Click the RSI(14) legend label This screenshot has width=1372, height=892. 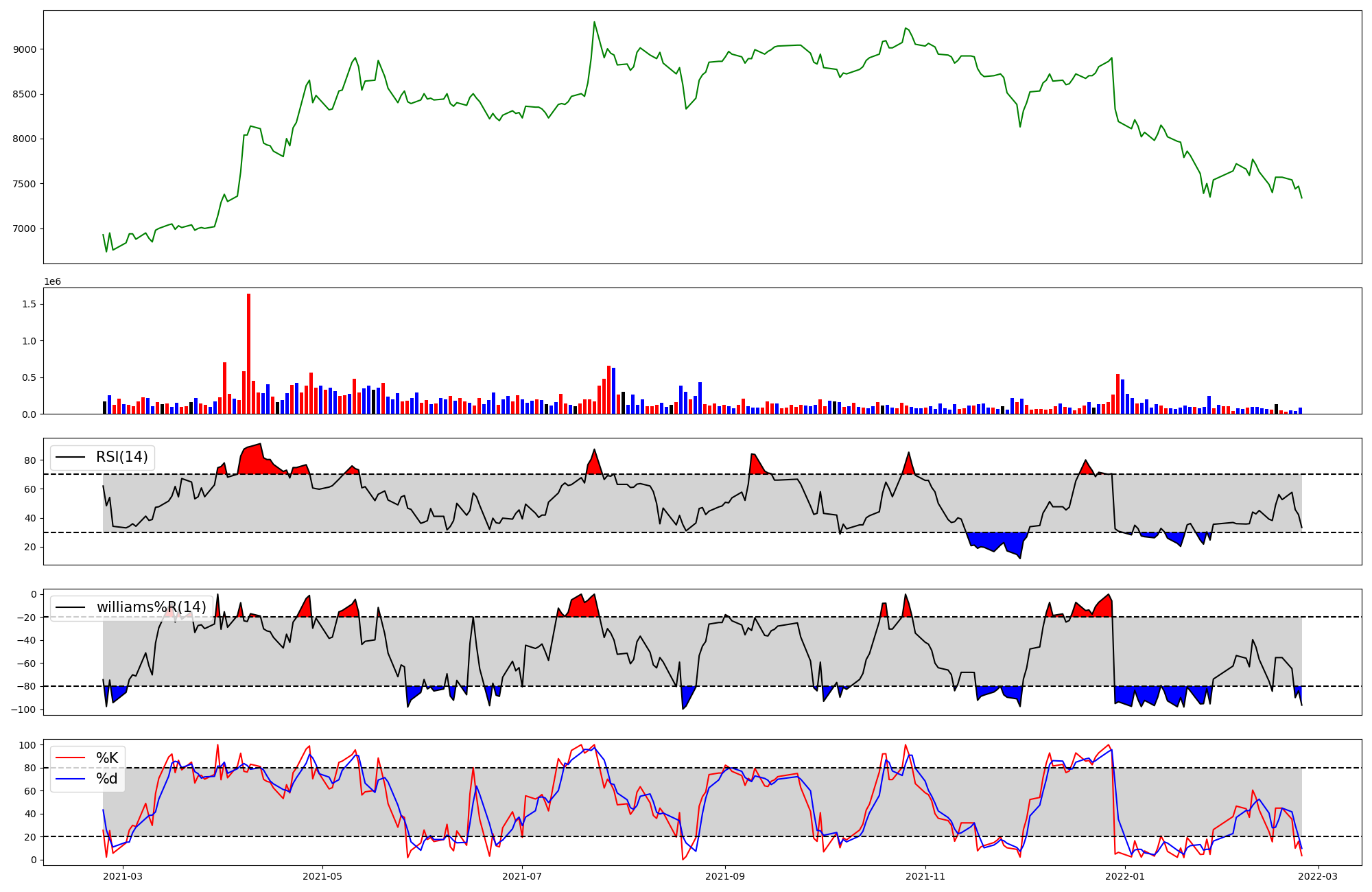tap(121, 457)
